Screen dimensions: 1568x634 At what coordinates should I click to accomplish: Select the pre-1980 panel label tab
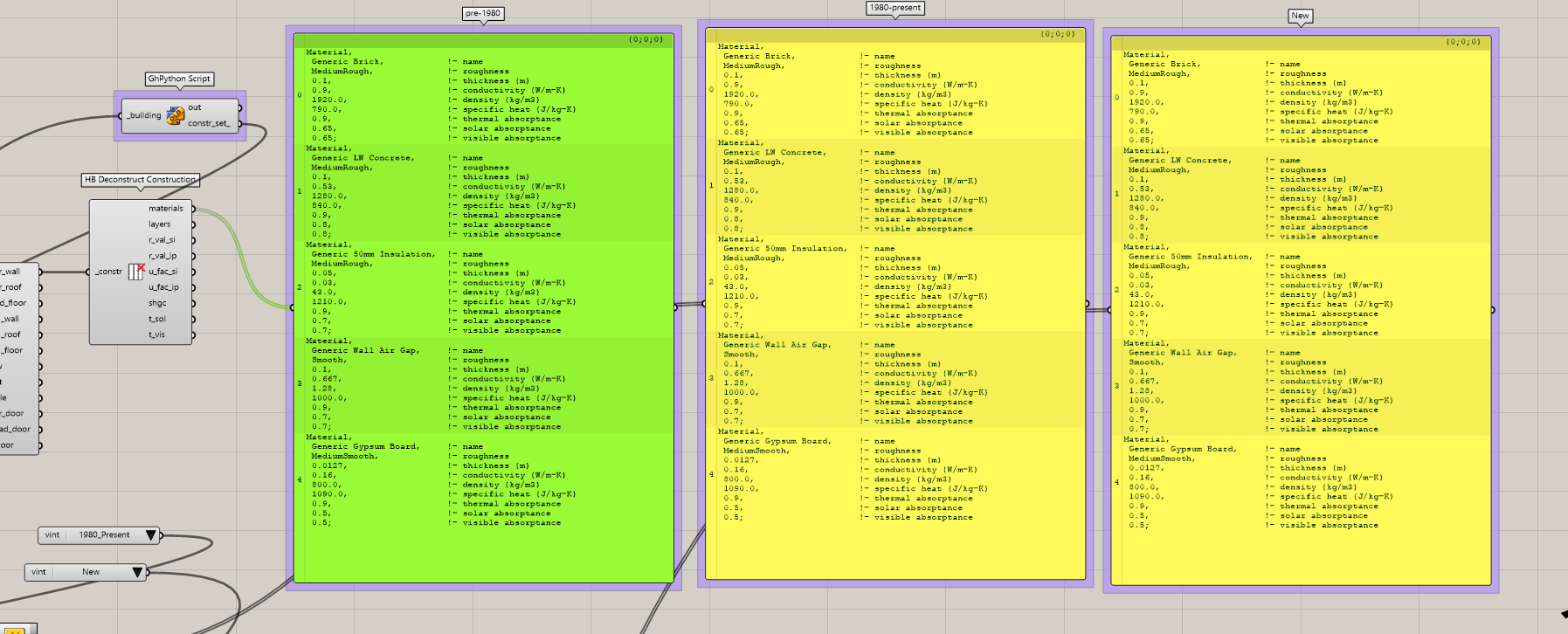pos(483,13)
